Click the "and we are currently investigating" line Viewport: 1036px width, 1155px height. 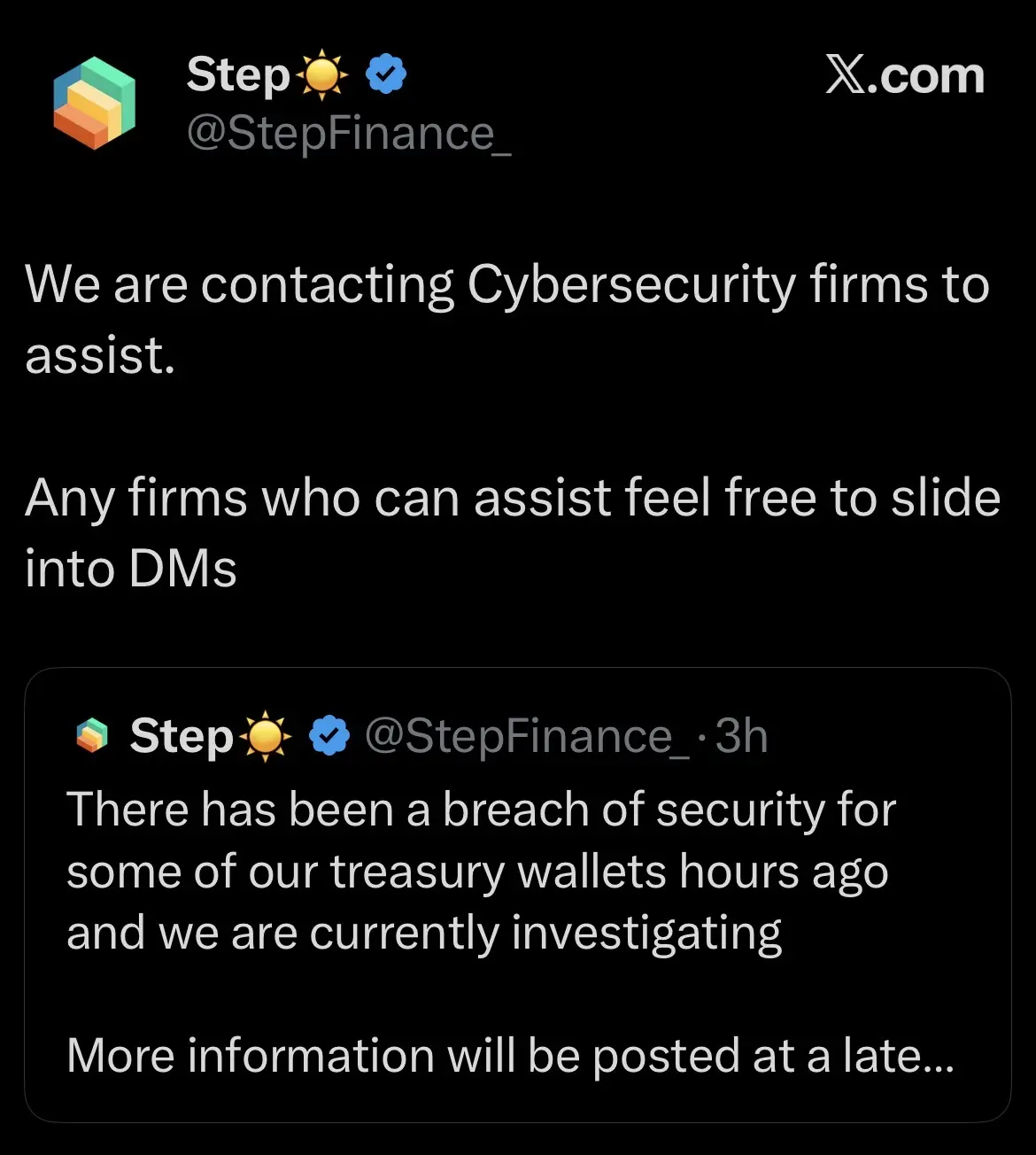point(424,934)
